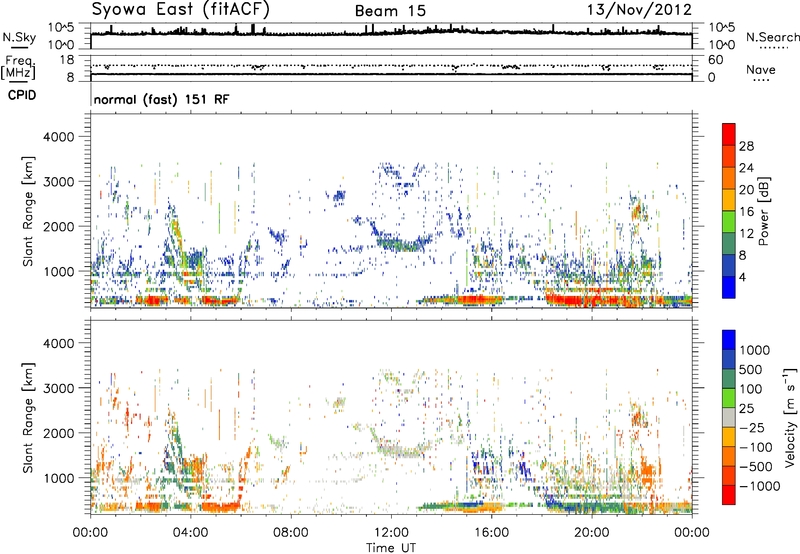Click the '16' power scale value
Image resolution: width=800 pixels, height=554 pixels.
[x=746, y=212]
